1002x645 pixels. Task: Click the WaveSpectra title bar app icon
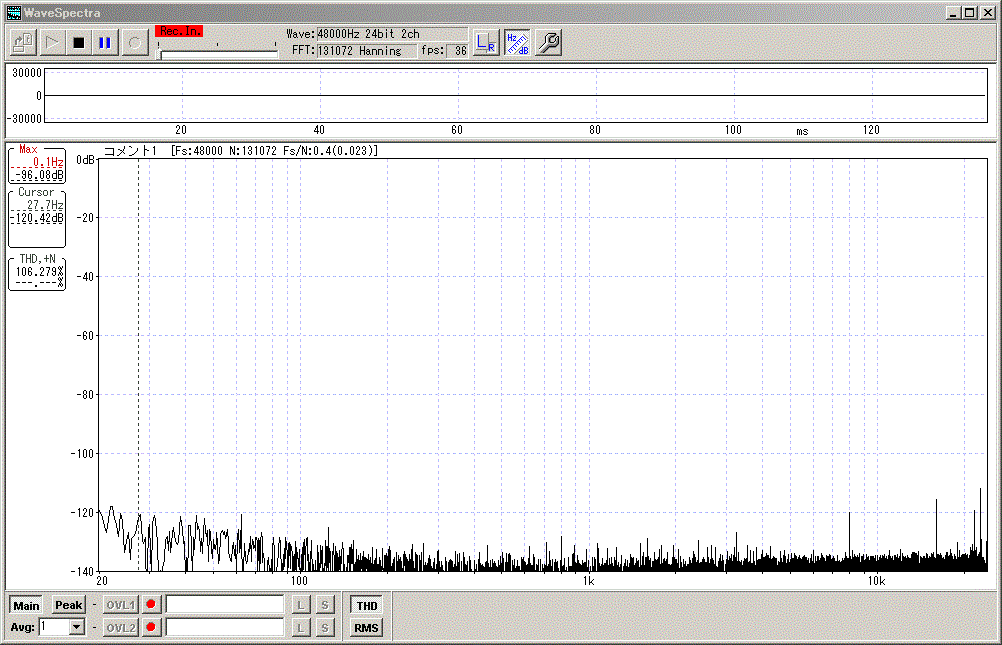click(13, 13)
